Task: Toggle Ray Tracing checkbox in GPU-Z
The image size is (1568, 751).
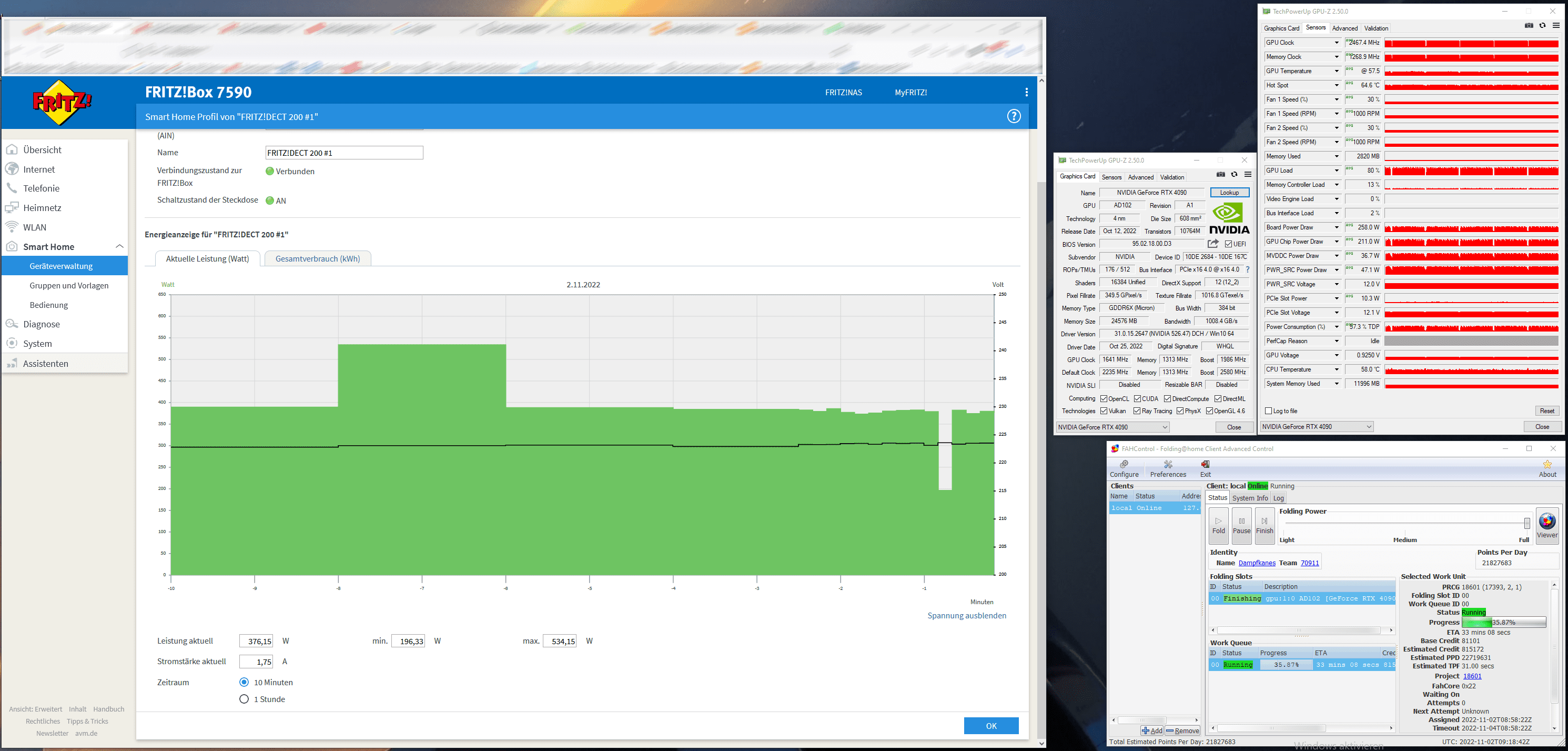Action: [x=1137, y=411]
